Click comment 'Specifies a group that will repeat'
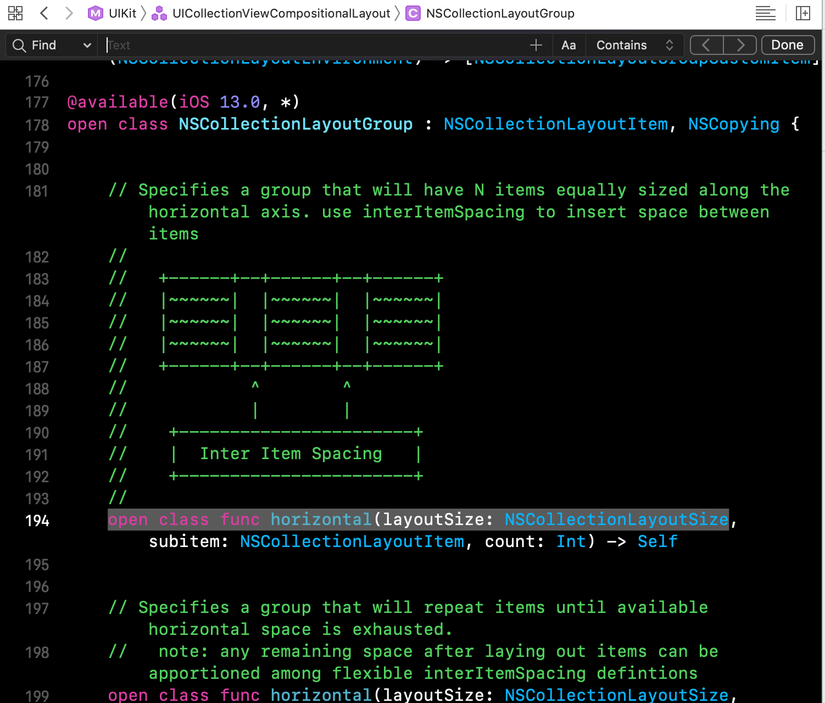Screen dimensions: 825x703 coord(310,607)
